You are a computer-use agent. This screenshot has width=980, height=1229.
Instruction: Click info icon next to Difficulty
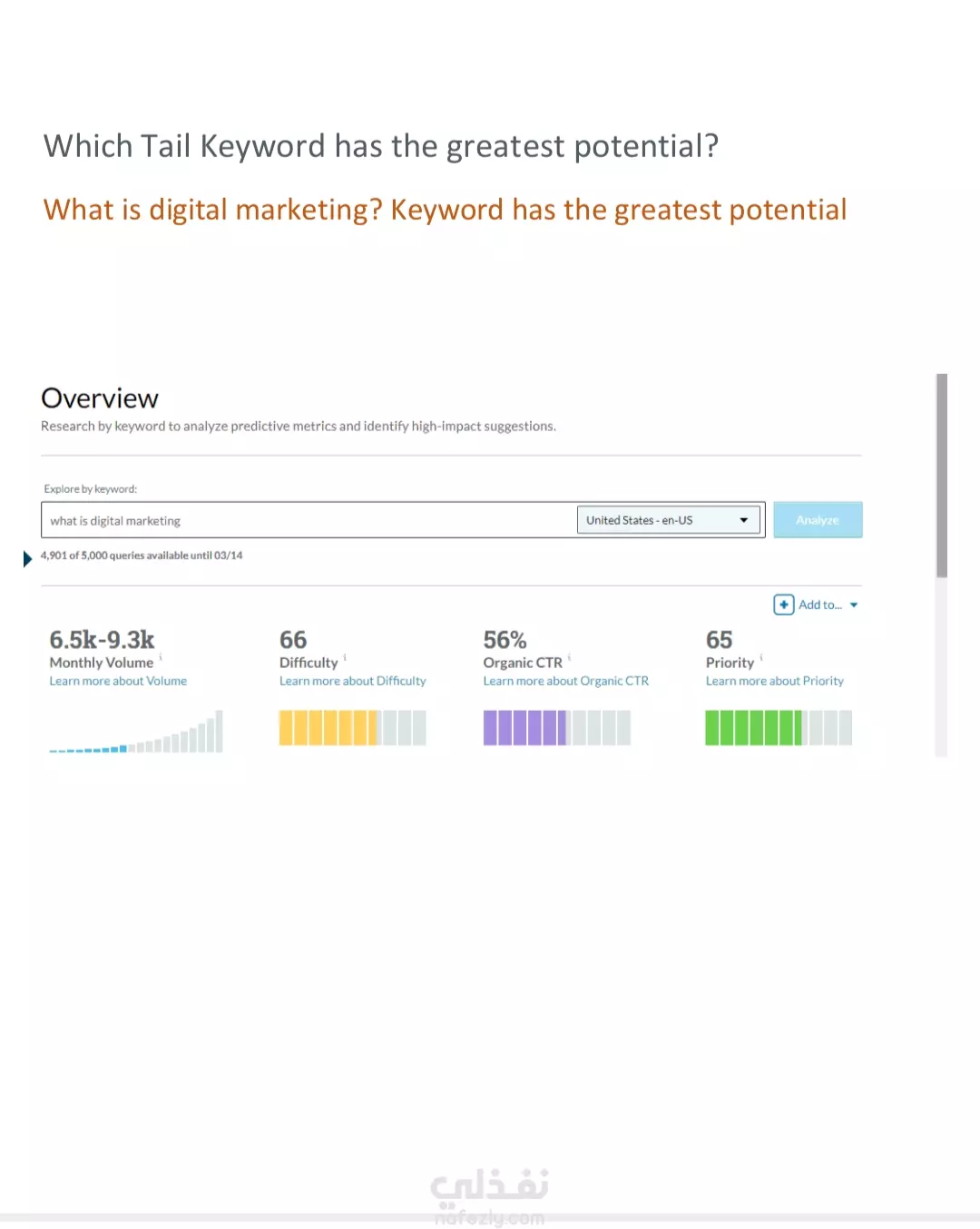coord(345,657)
